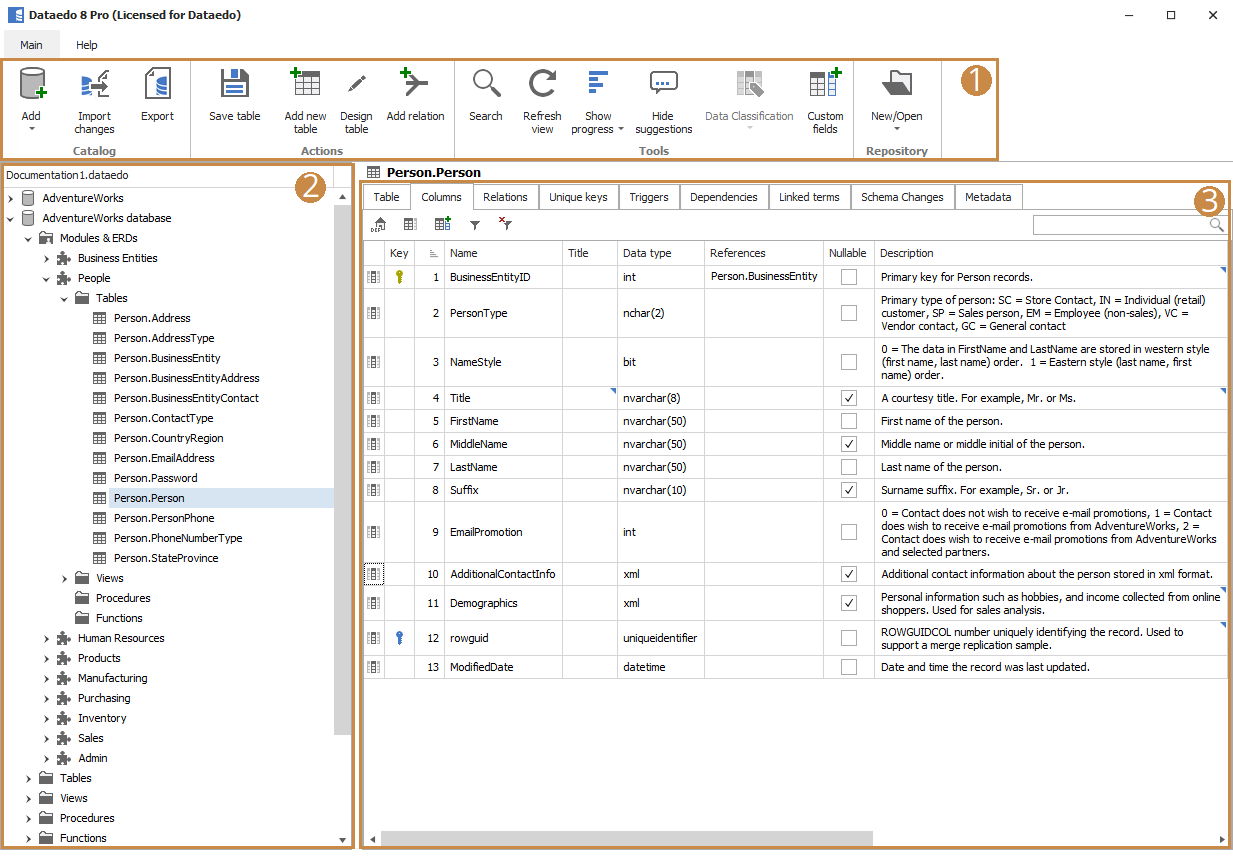Viewport: 1233px width, 856px height.
Task: Click the row icon beside AdditionalContactInfo
Action: pos(373,574)
